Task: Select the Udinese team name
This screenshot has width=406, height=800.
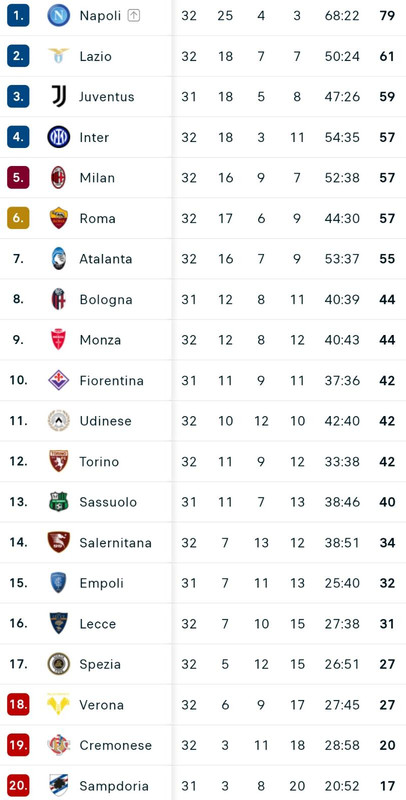Action: pos(106,421)
